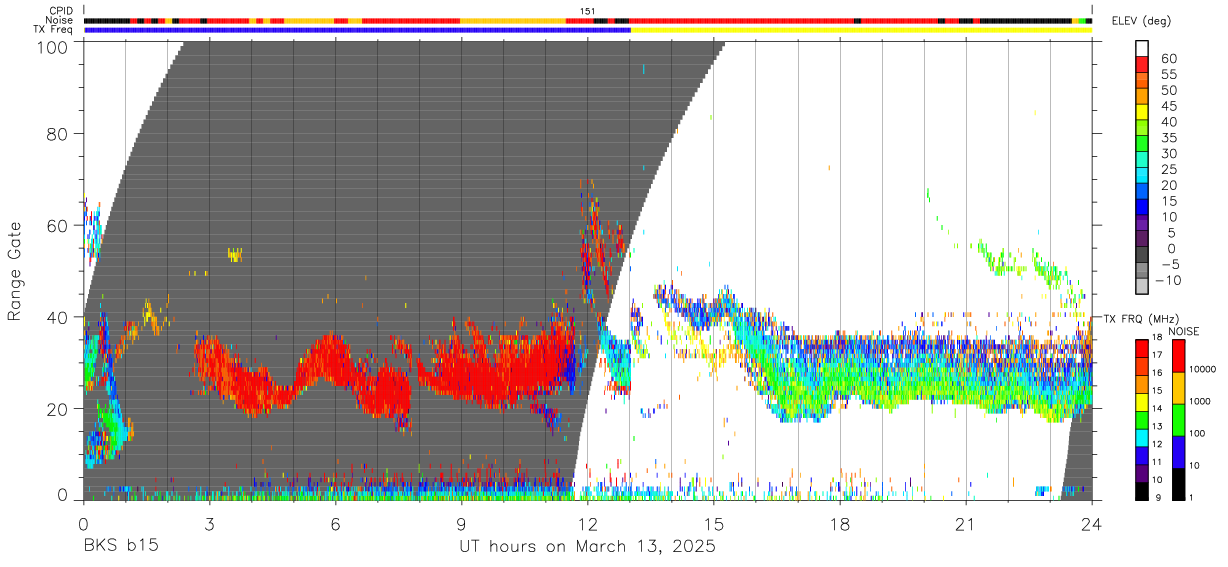Click ELEV colorbar label "−10"
The image size is (1228, 567).
[x=1171, y=281]
